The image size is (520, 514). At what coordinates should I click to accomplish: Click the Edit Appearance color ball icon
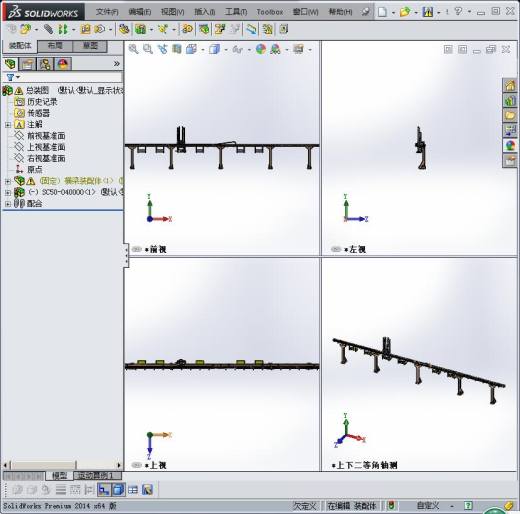[x=261, y=49]
